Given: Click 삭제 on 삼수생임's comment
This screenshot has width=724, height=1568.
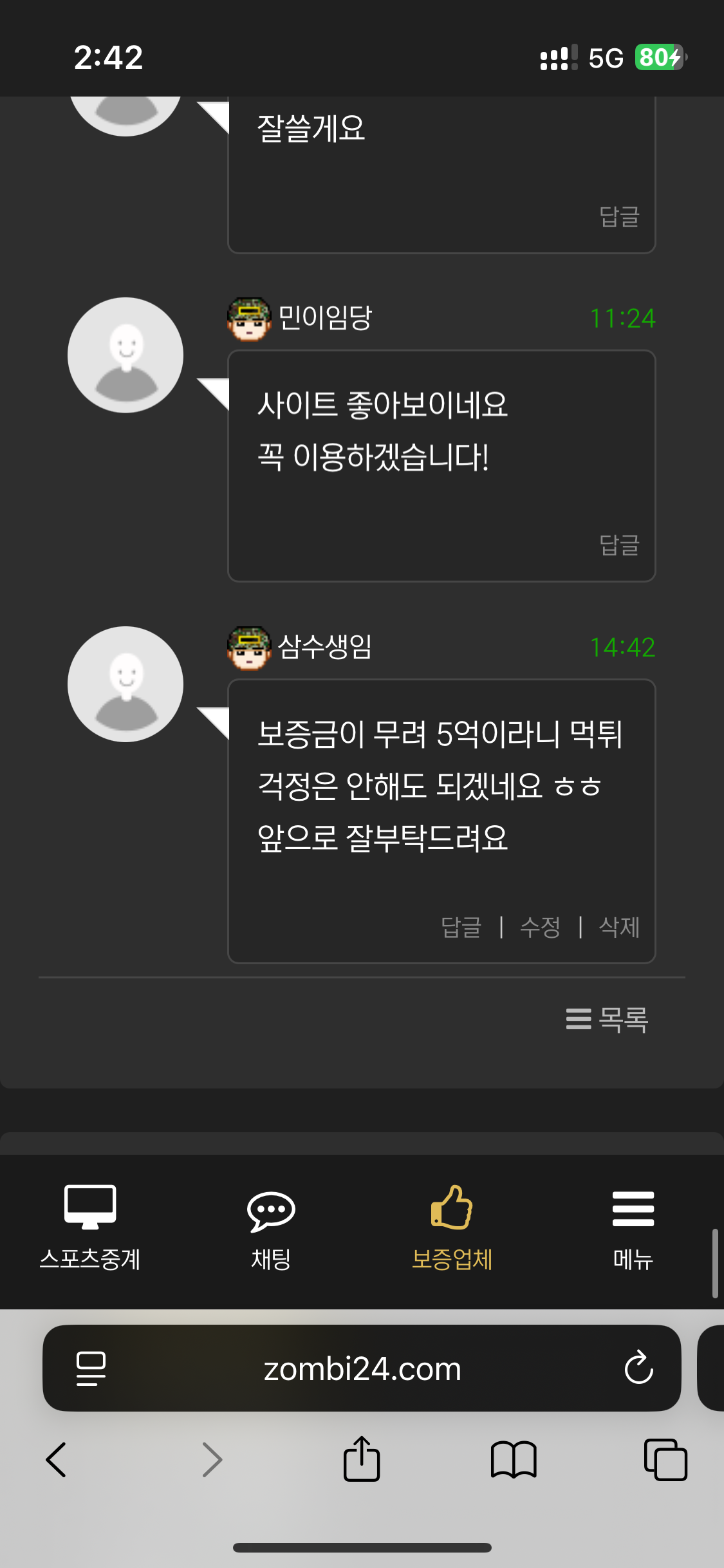Looking at the screenshot, I should tap(619, 927).
